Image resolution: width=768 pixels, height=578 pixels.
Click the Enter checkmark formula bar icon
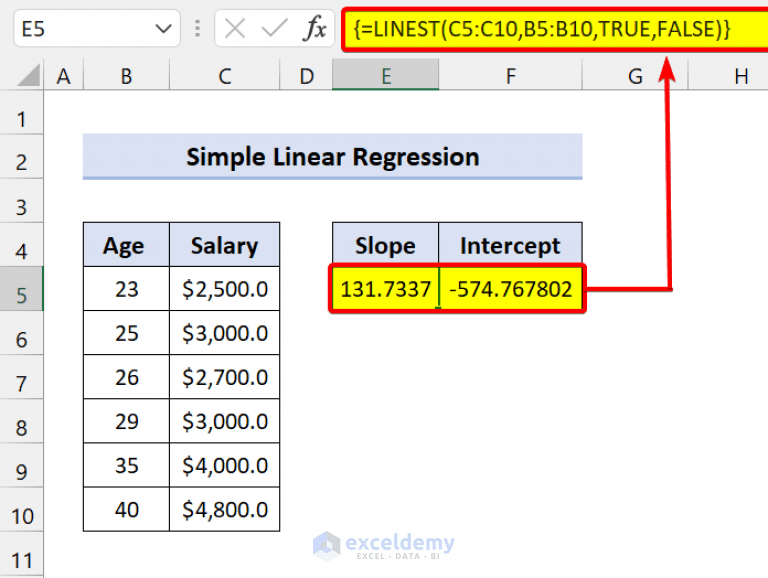tap(274, 29)
